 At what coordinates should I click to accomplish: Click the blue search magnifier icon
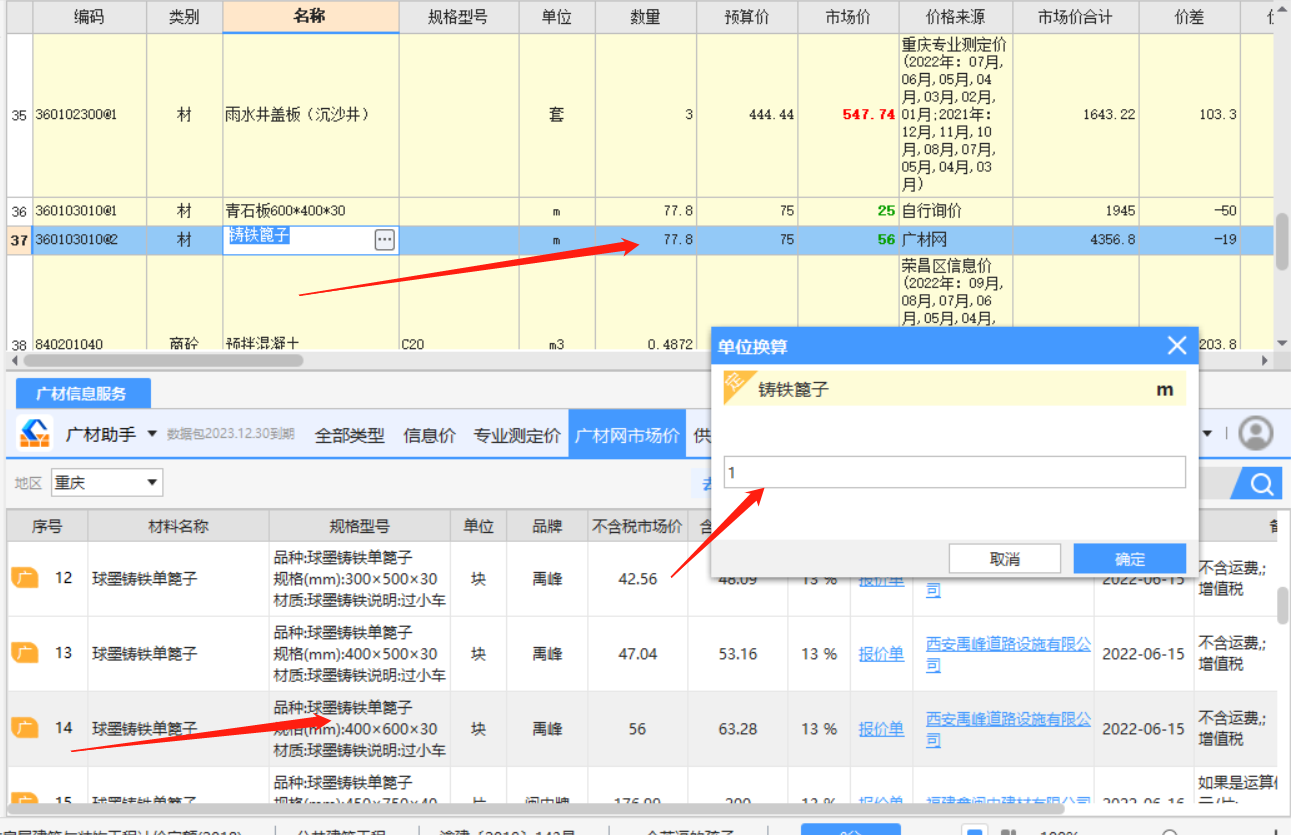1262,484
